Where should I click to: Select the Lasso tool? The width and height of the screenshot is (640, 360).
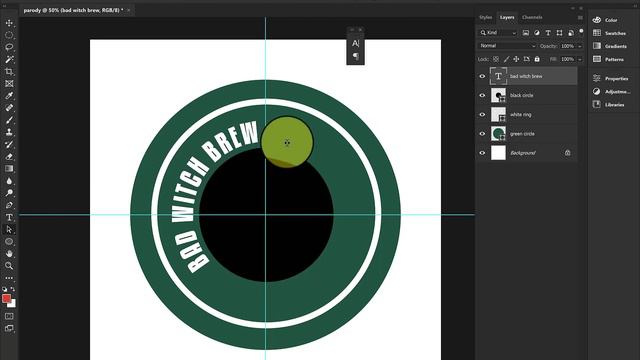[9, 47]
